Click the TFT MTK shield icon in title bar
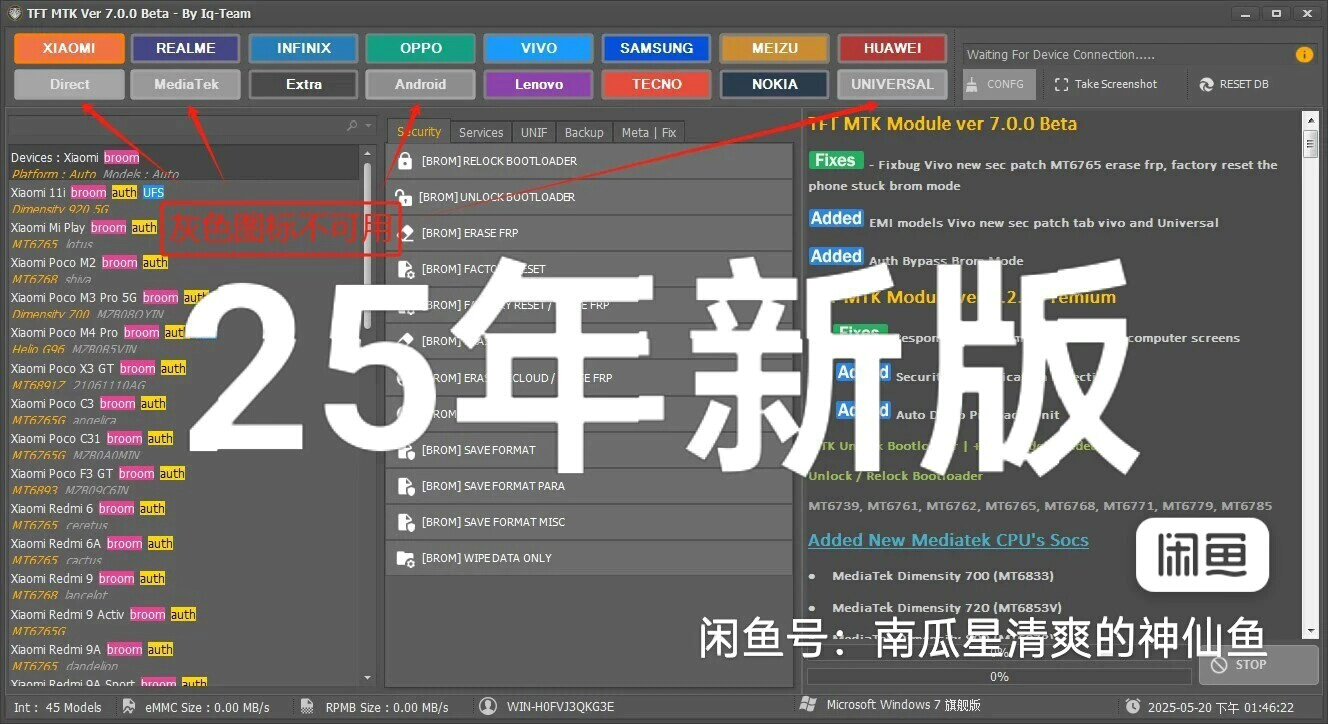Screen dimensions: 1328x724 (x=14, y=13)
